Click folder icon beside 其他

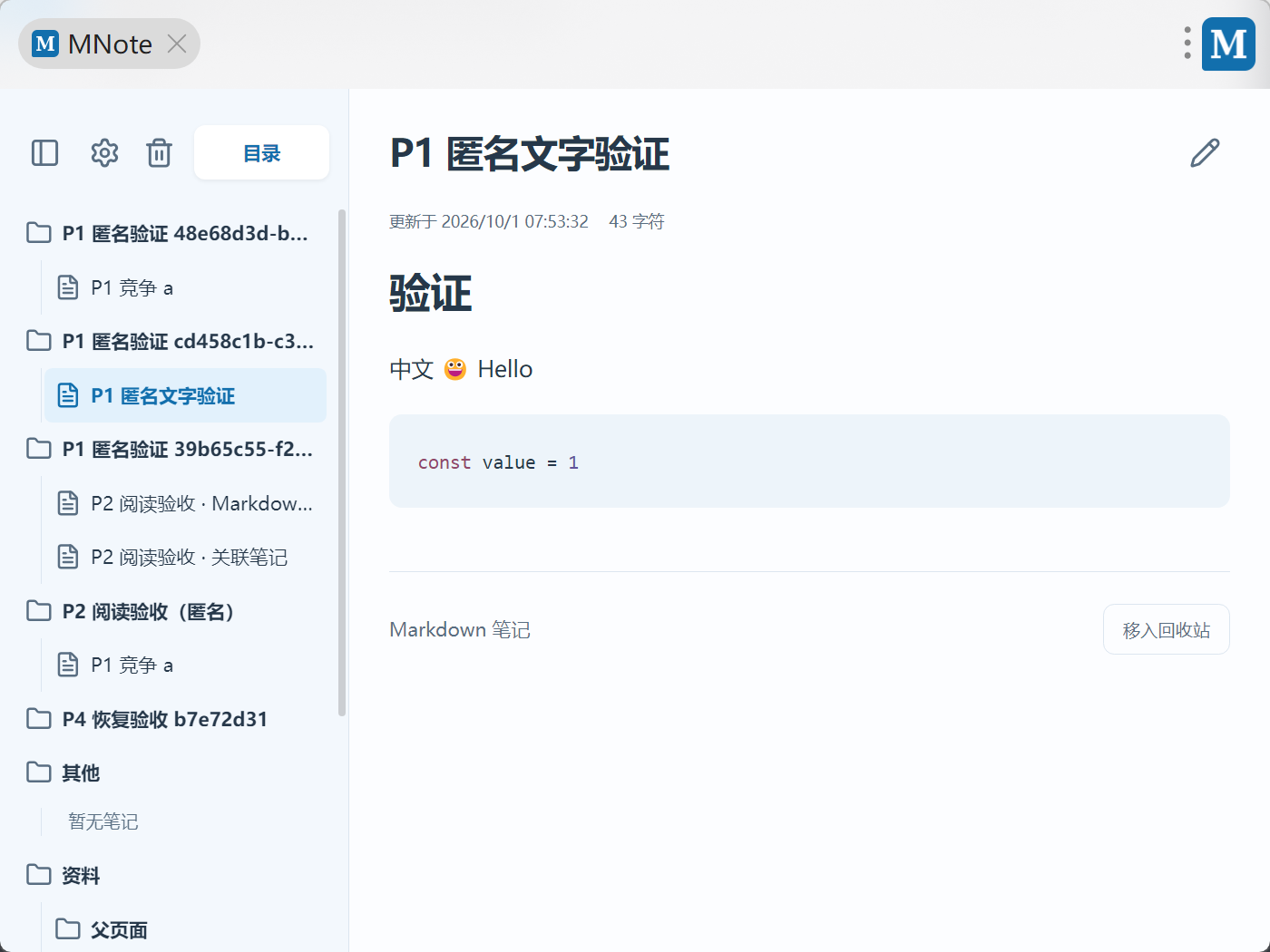click(x=39, y=772)
